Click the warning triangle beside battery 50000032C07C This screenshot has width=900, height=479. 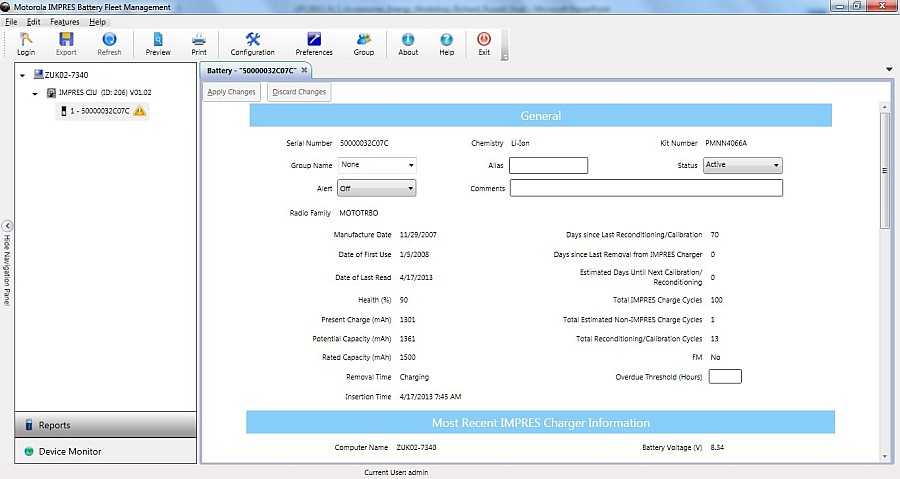139,111
